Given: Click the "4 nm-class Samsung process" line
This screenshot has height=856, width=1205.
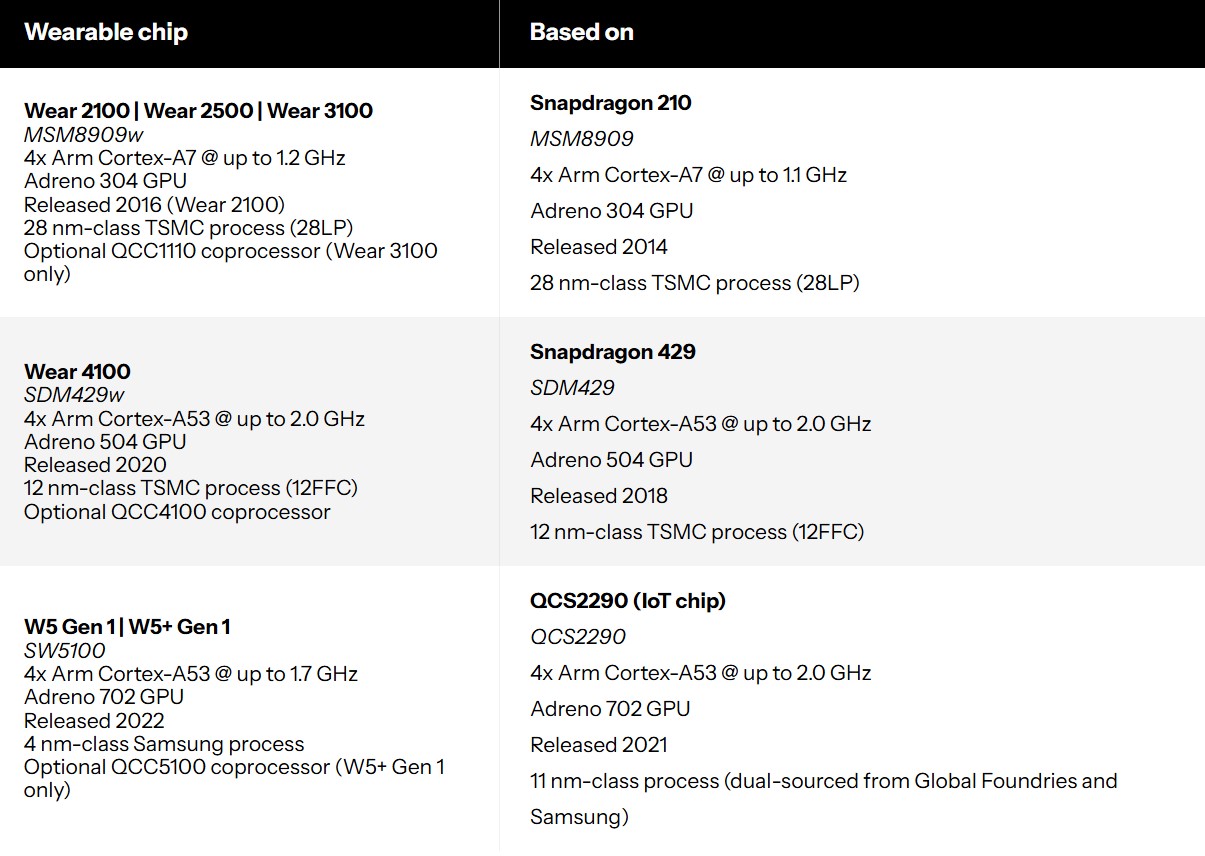Looking at the screenshot, I should (164, 744).
